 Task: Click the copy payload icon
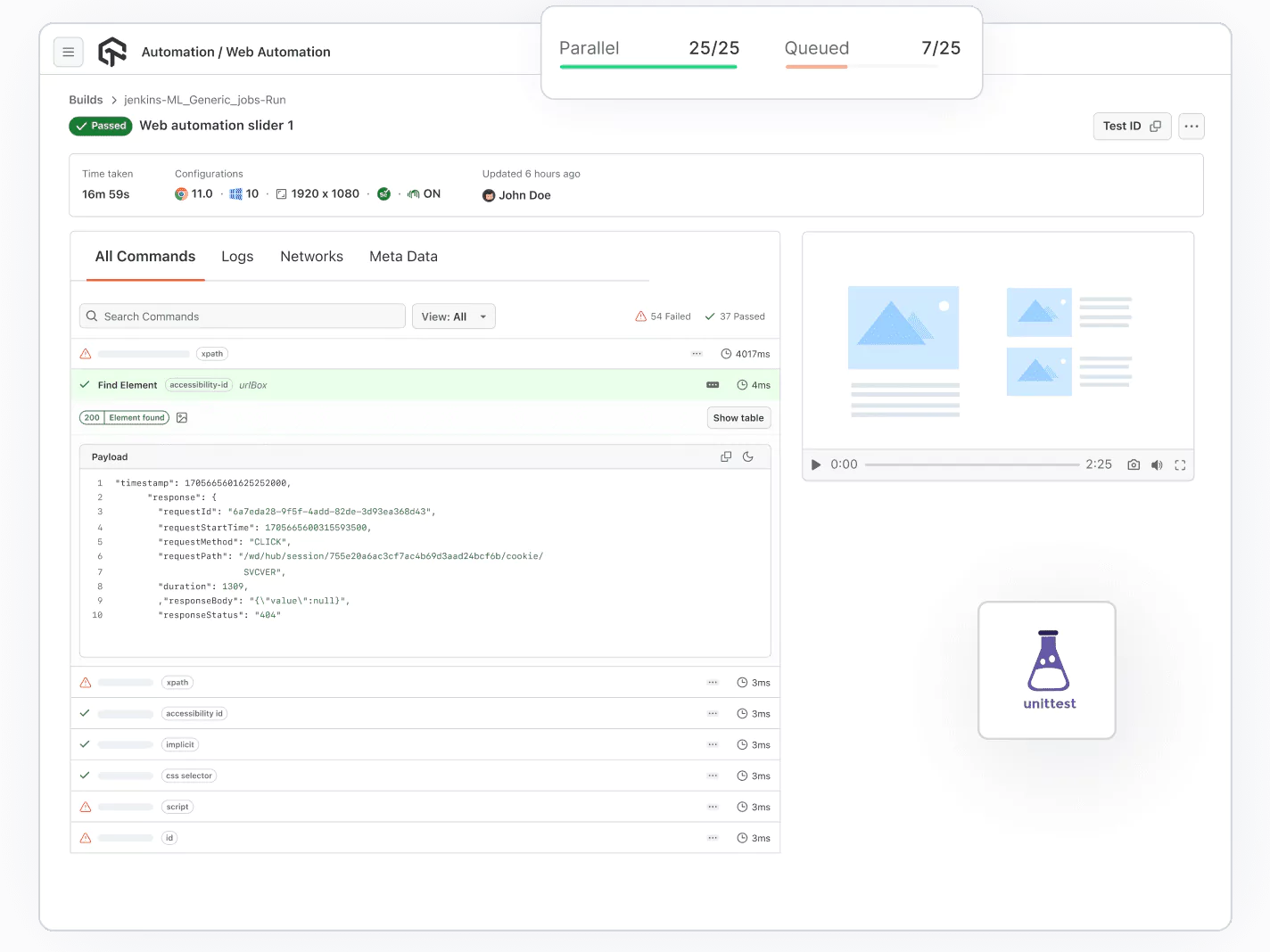pyautogui.click(x=726, y=456)
